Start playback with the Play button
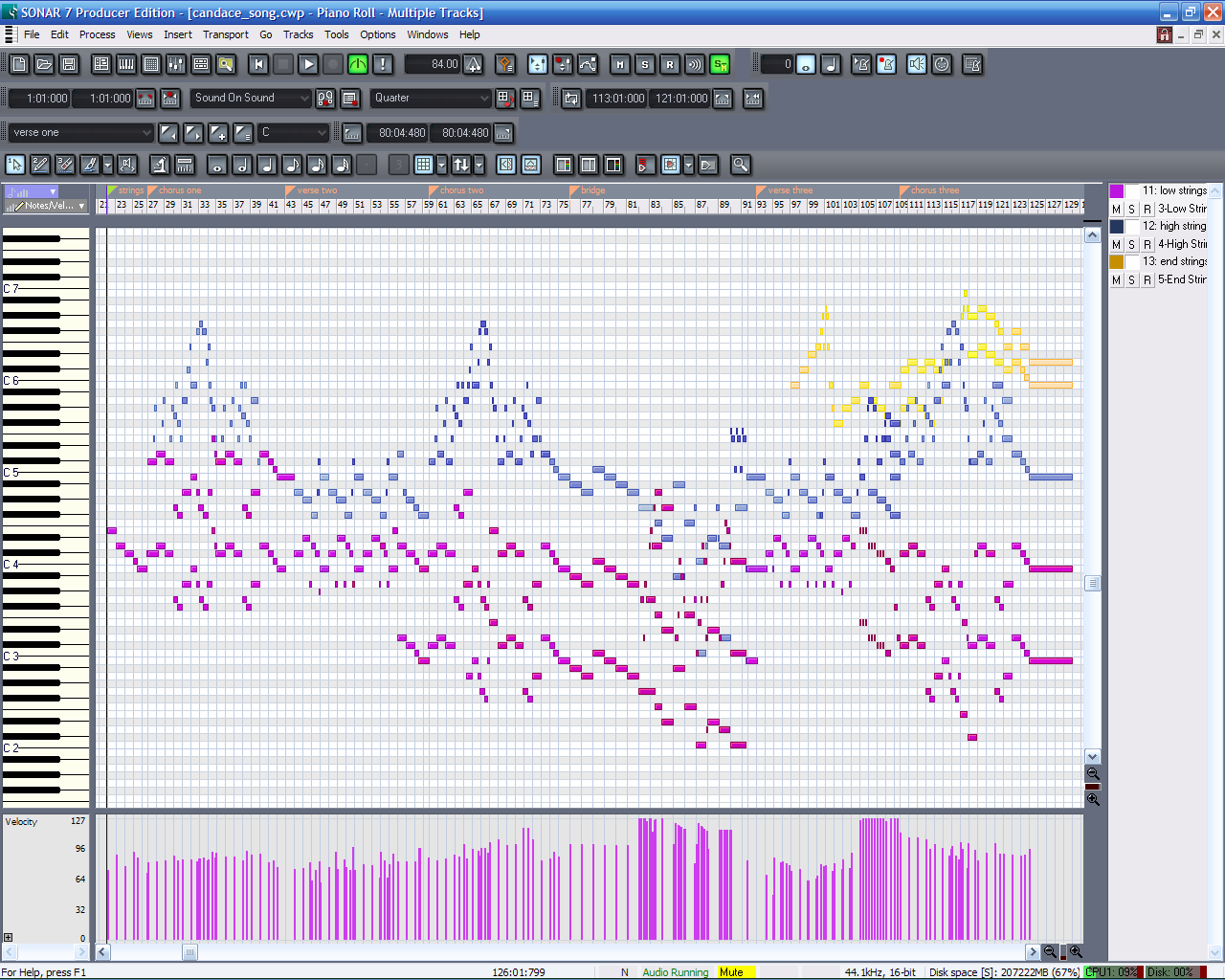 tap(308, 64)
